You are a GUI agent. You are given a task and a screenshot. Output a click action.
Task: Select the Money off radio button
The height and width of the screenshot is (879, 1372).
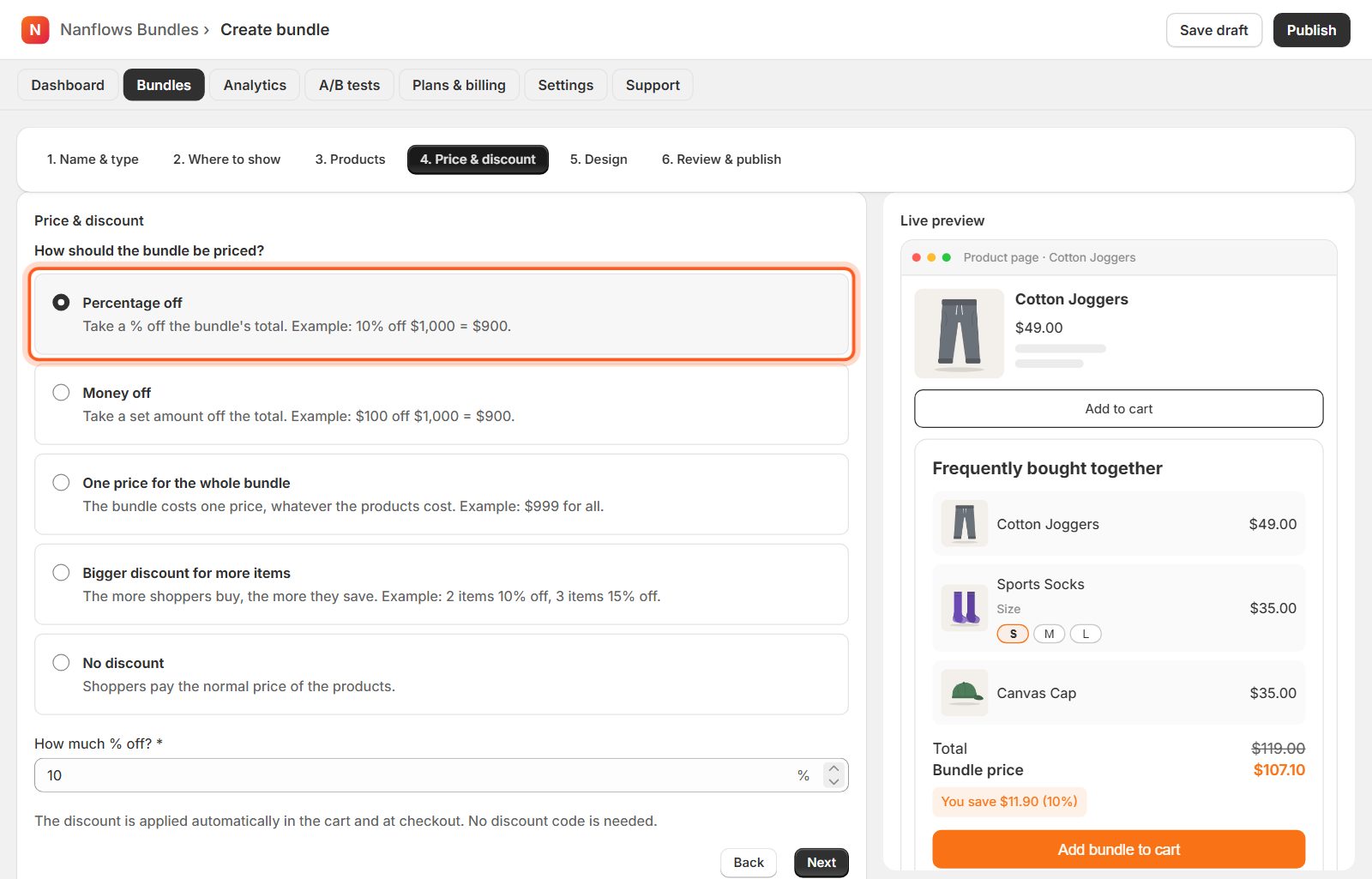(61, 392)
